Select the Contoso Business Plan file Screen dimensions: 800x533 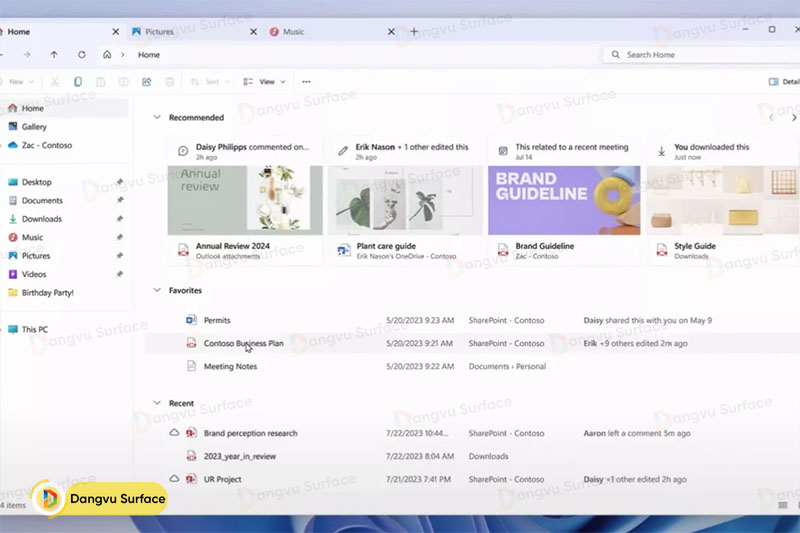[472, 343]
